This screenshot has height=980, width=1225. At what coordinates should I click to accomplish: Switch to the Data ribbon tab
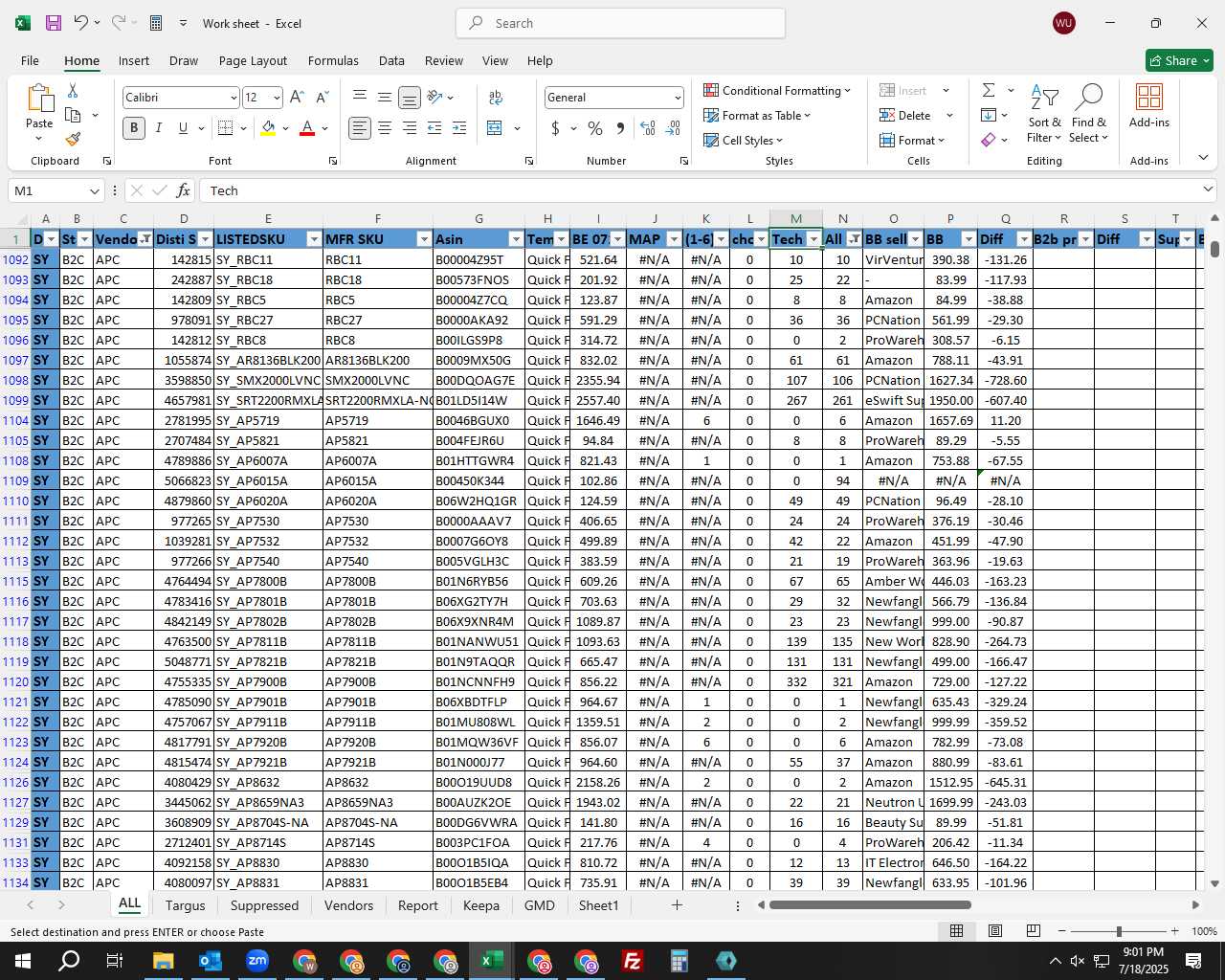(x=391, y=60)
